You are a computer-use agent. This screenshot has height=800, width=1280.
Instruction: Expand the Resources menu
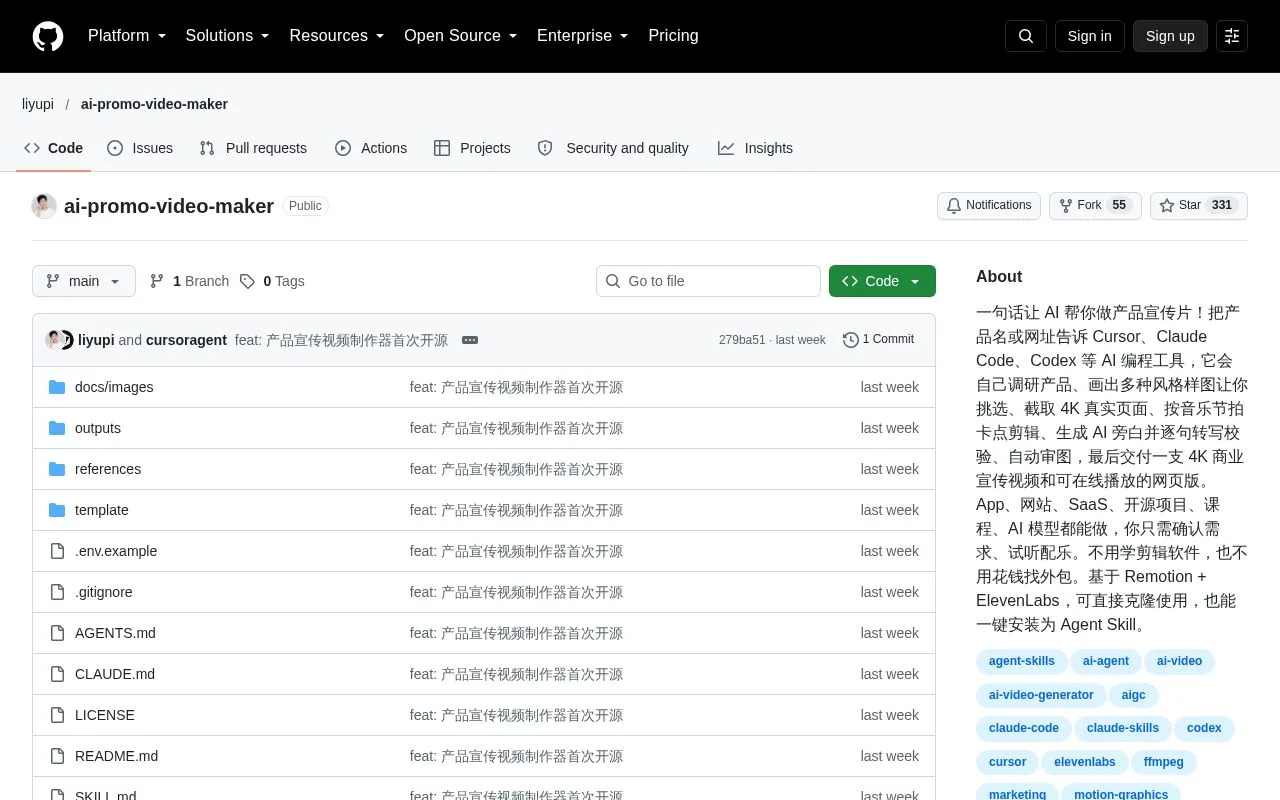click(337, 36)
